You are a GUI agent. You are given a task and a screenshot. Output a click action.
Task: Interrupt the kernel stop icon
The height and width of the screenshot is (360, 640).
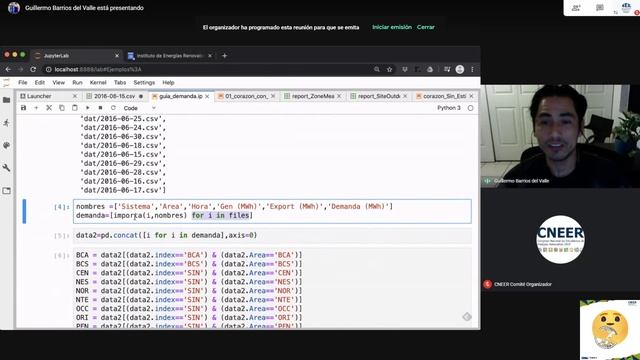point(100,108)
